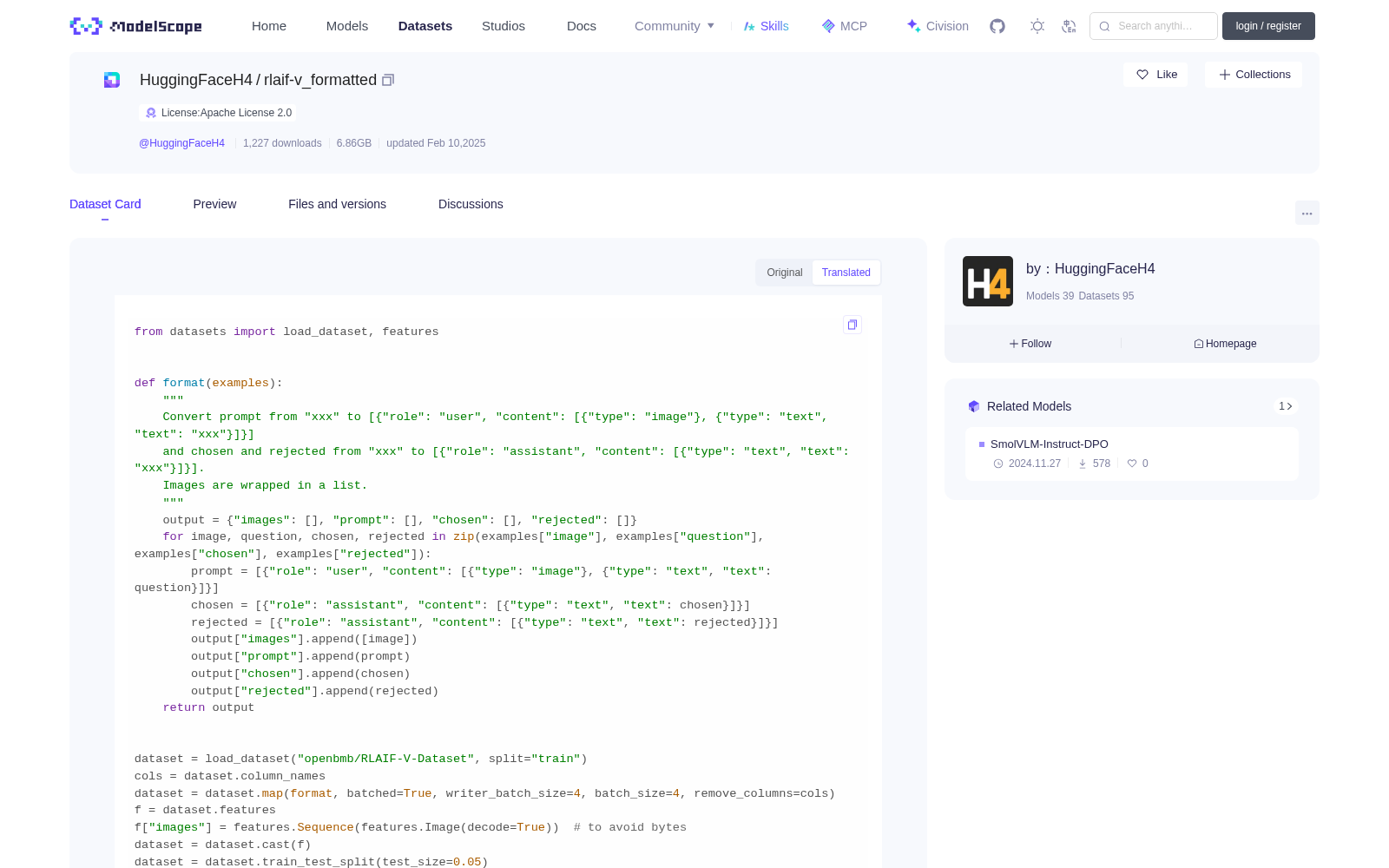
Task: Open the Docs nav item
Action: pyautogui.click(x=582, y=26)
